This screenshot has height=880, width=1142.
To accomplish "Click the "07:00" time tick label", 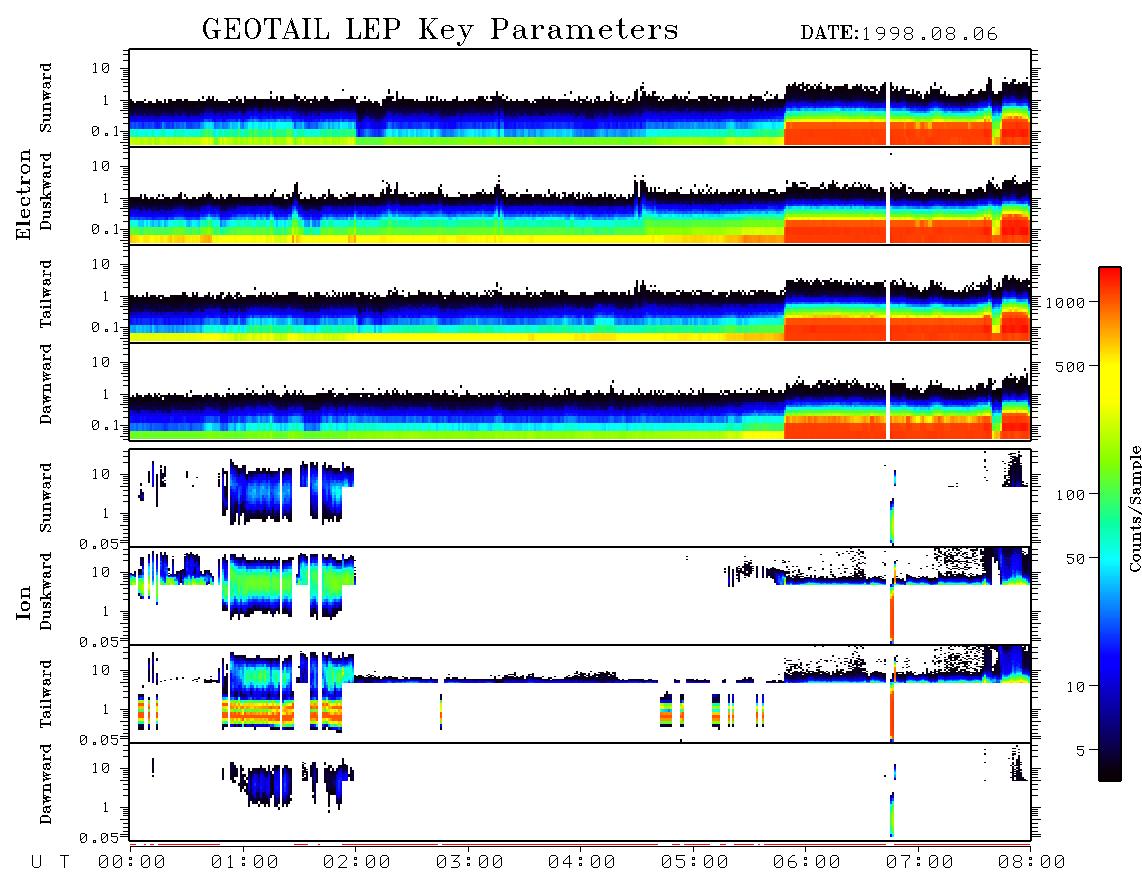I will click(x=920, y=862).
